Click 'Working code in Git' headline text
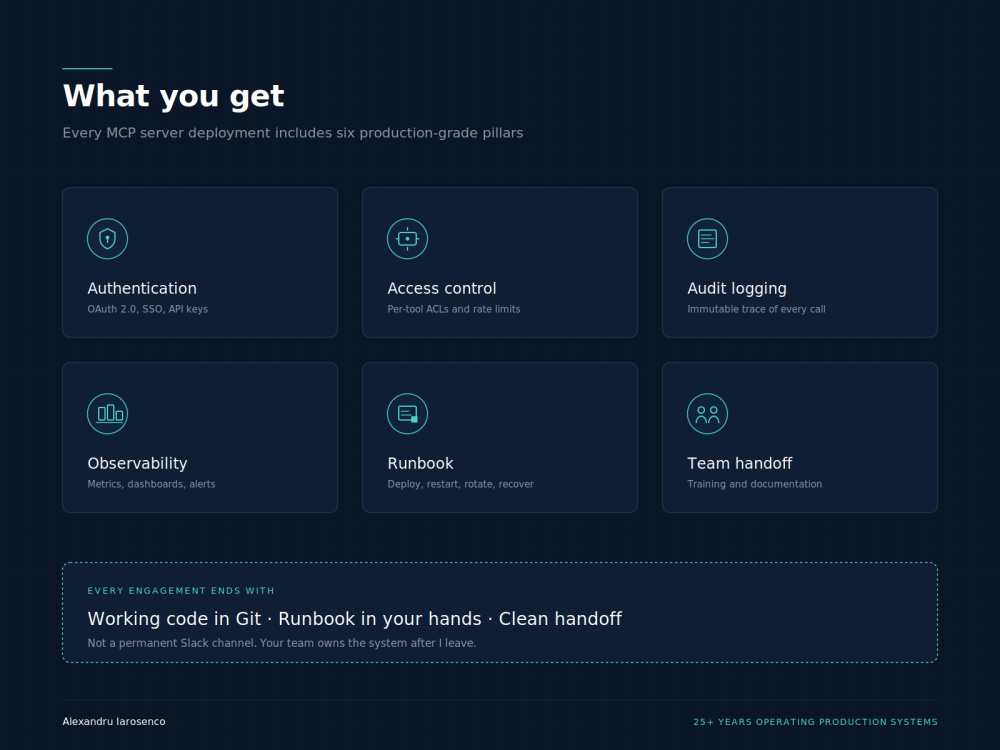 (x=355, y=619)
